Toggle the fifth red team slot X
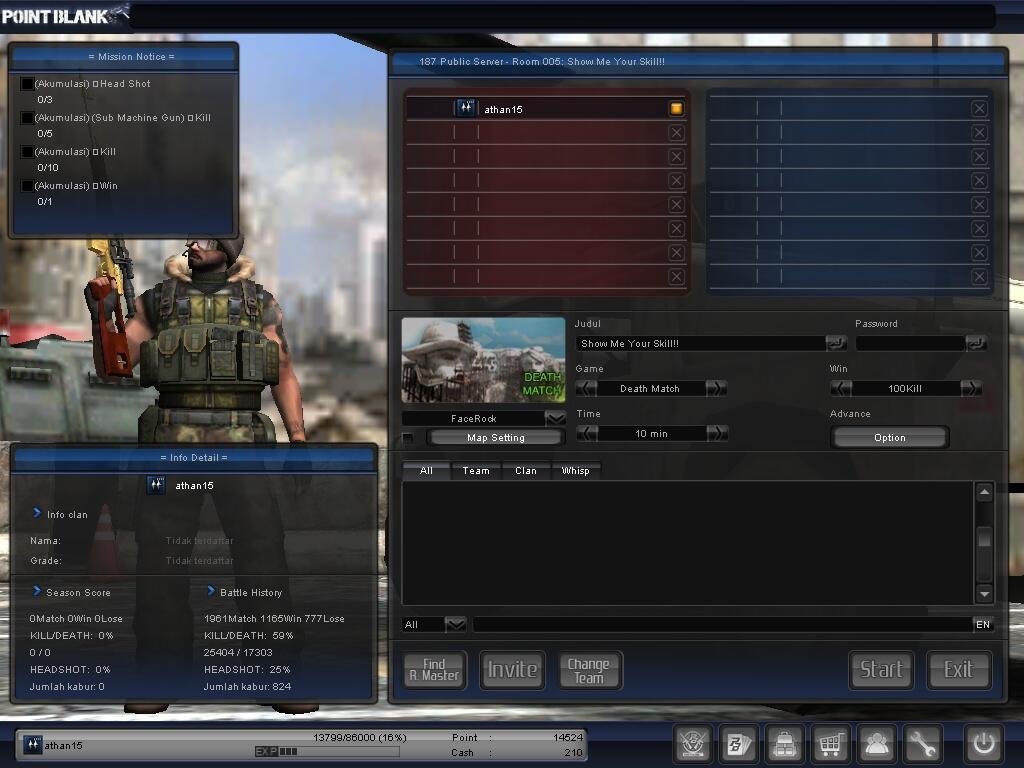 (x=676, y=204)
